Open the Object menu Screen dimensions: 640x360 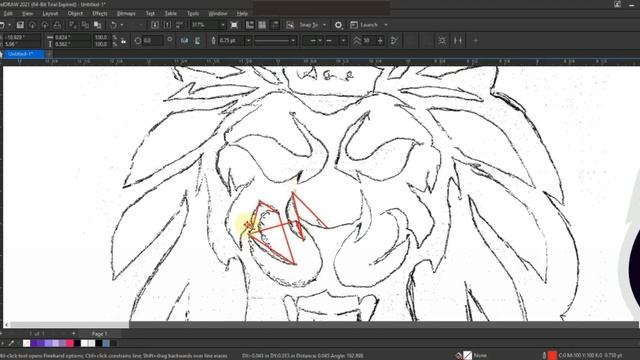(x=75, y=13)
